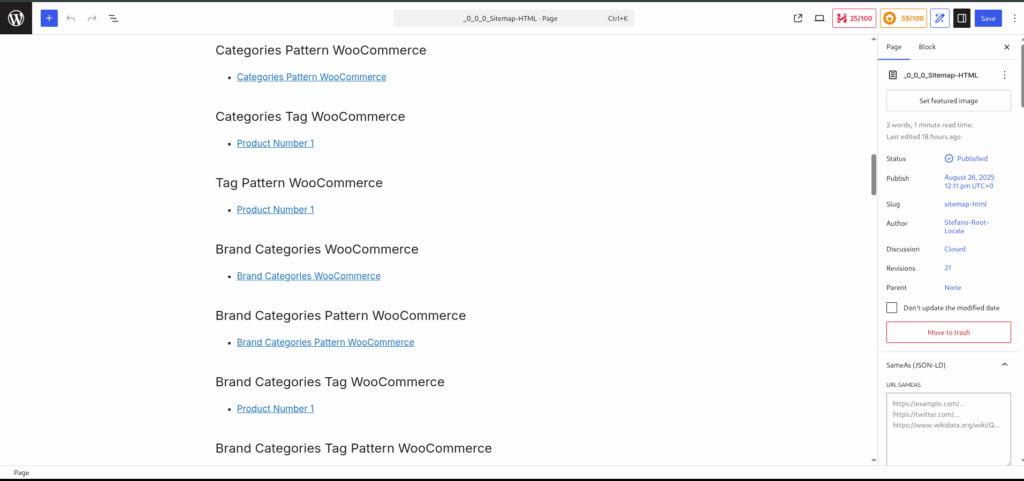Select the Brand Categories WooCommerce heading
1024x481 pixels.
pyautogui.click(x=317, y=249)
